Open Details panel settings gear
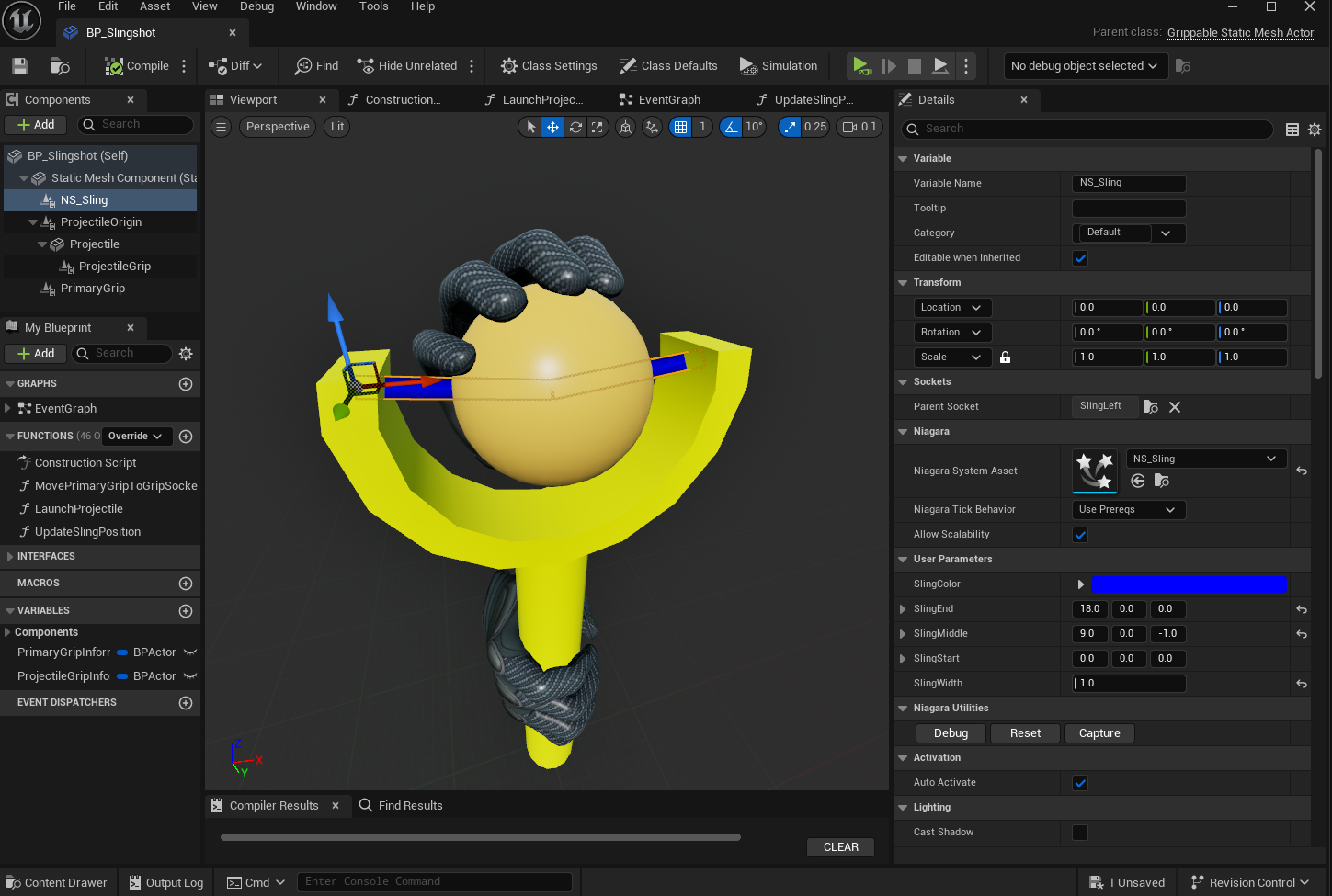The height and width of the screenshot is (896, 1332). click(x=1315, y=130)
